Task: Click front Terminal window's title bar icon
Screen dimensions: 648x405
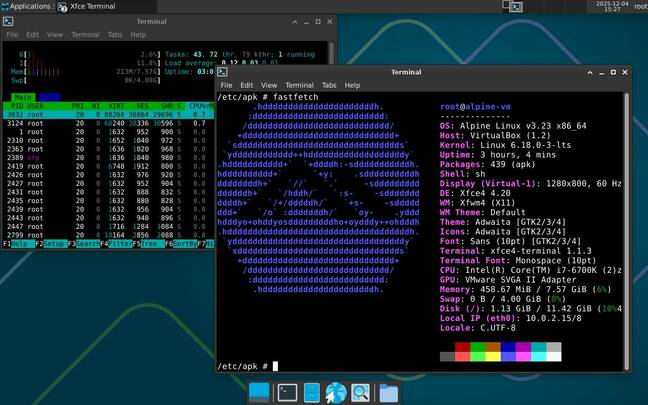Action: coord(222,72)
